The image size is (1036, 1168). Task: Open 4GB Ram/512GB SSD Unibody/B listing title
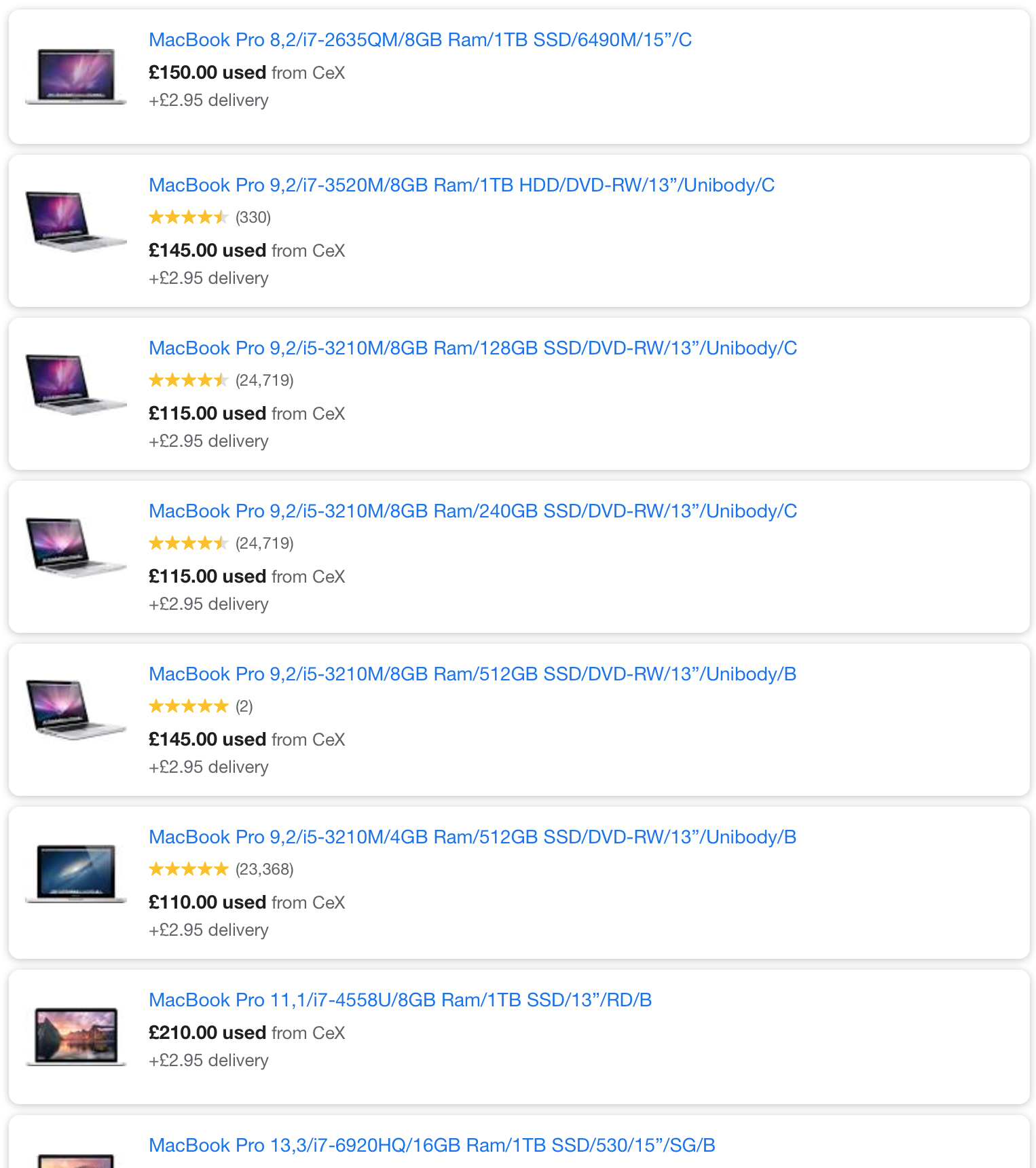point(473,837)
